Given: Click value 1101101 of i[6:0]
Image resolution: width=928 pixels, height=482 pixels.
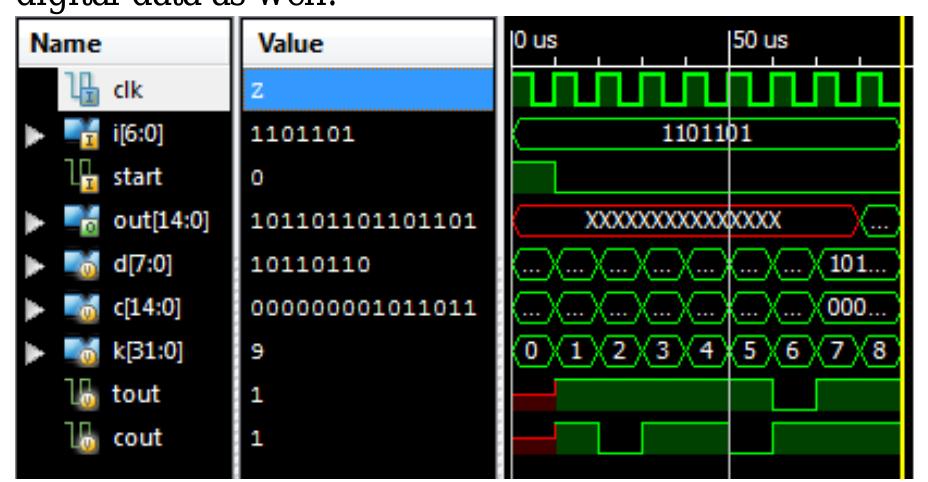Looking at the screenshot, I should coord(302,134).
